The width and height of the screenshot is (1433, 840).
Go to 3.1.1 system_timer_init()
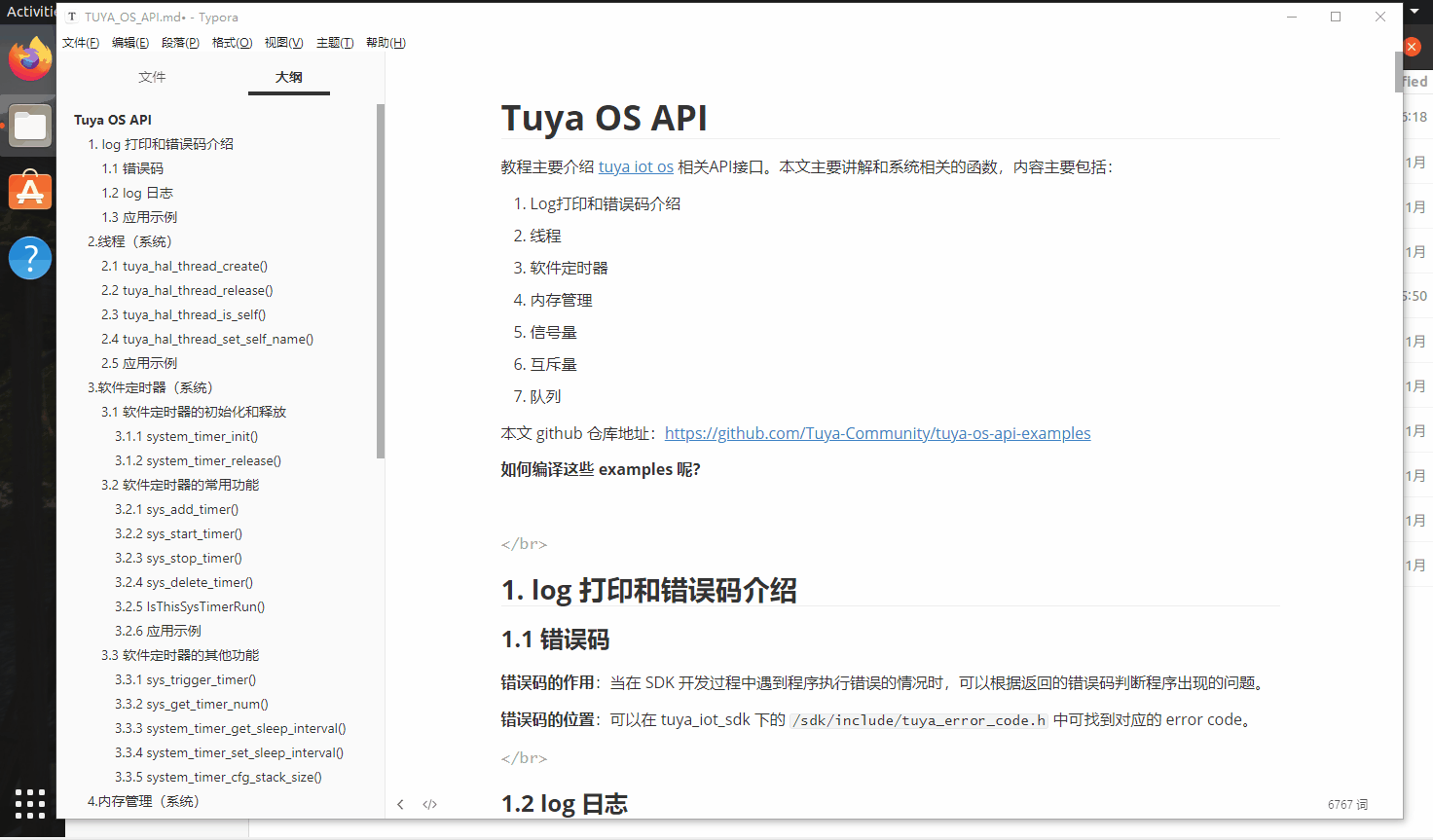(x=186, y=436)
